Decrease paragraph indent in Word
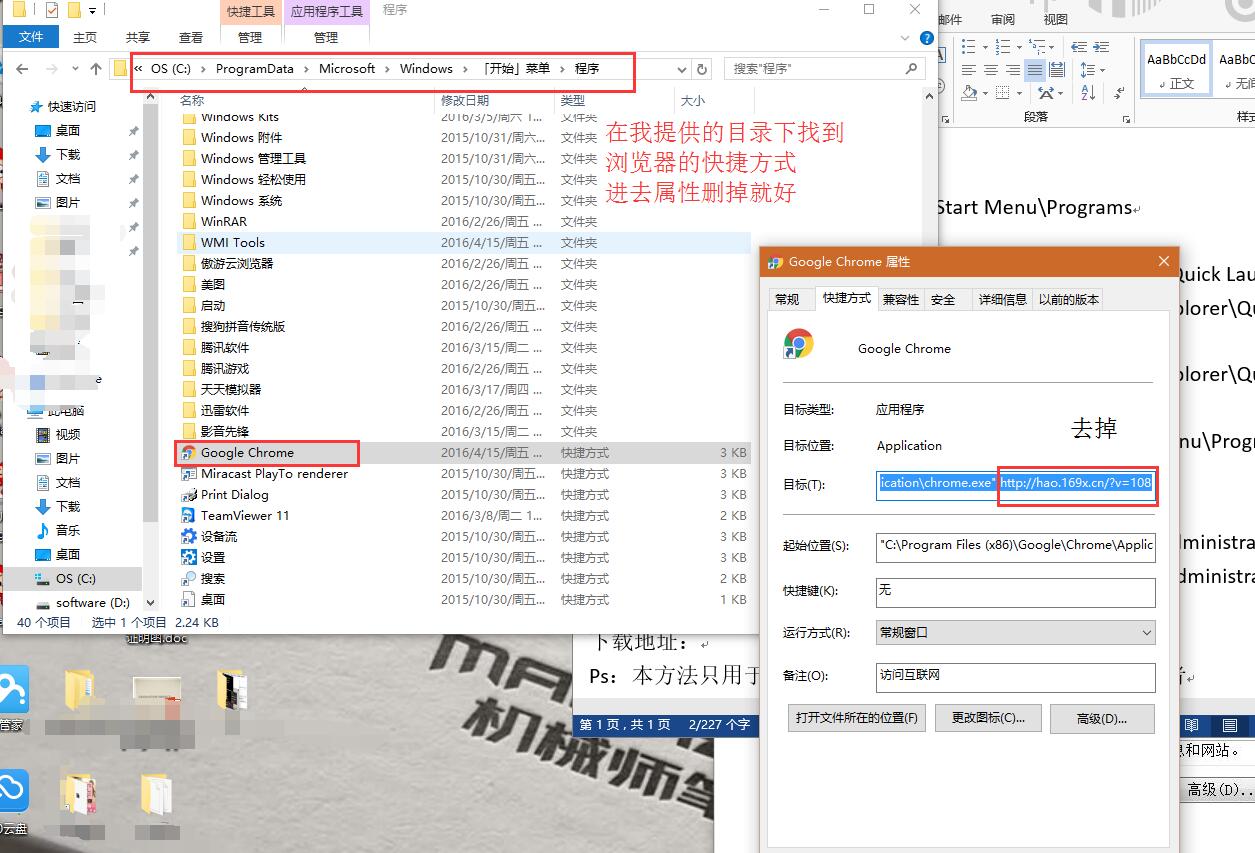This screenshot has height=853, width=1255. pos(1077,47)
